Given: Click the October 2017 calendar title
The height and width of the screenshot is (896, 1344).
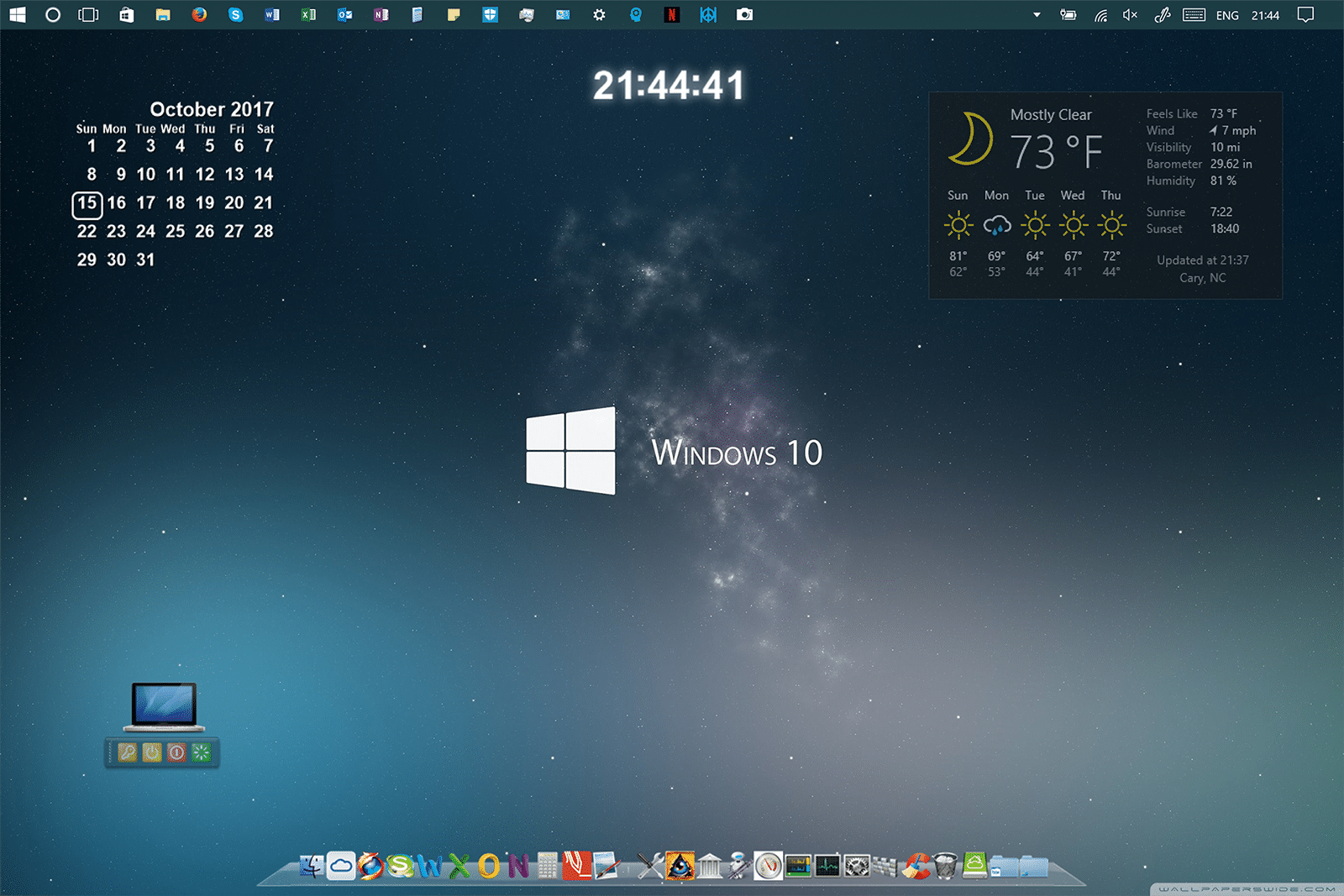Looking at the screenshot, I should click(212, 109).
